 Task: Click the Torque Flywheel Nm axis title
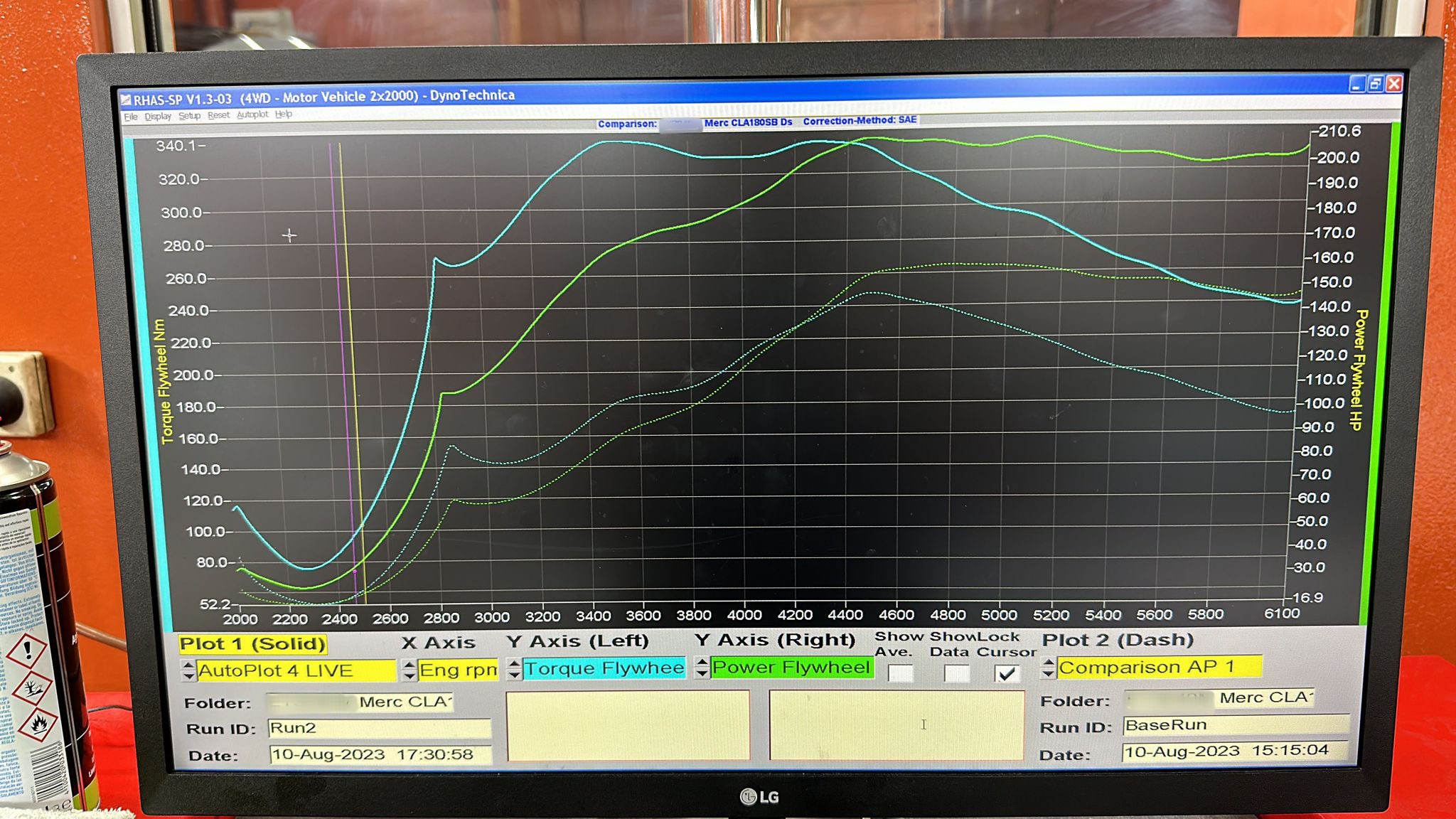coord(164,382)
